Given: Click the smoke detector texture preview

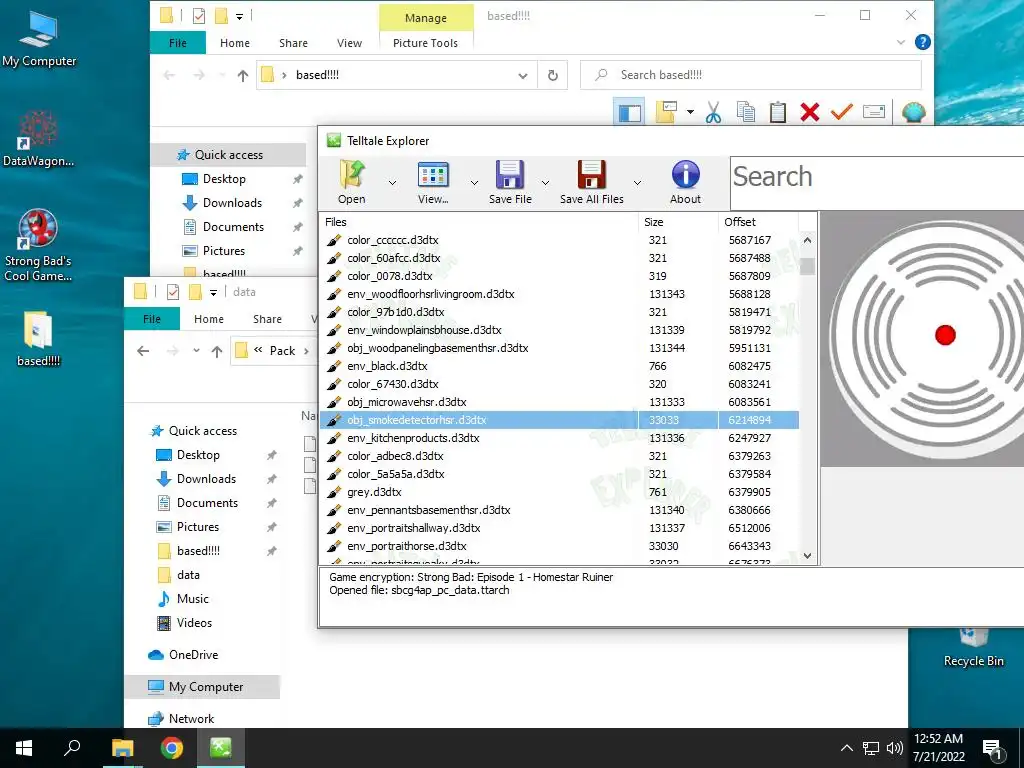Looking at the screenshot, I should (x=922, y=339).
